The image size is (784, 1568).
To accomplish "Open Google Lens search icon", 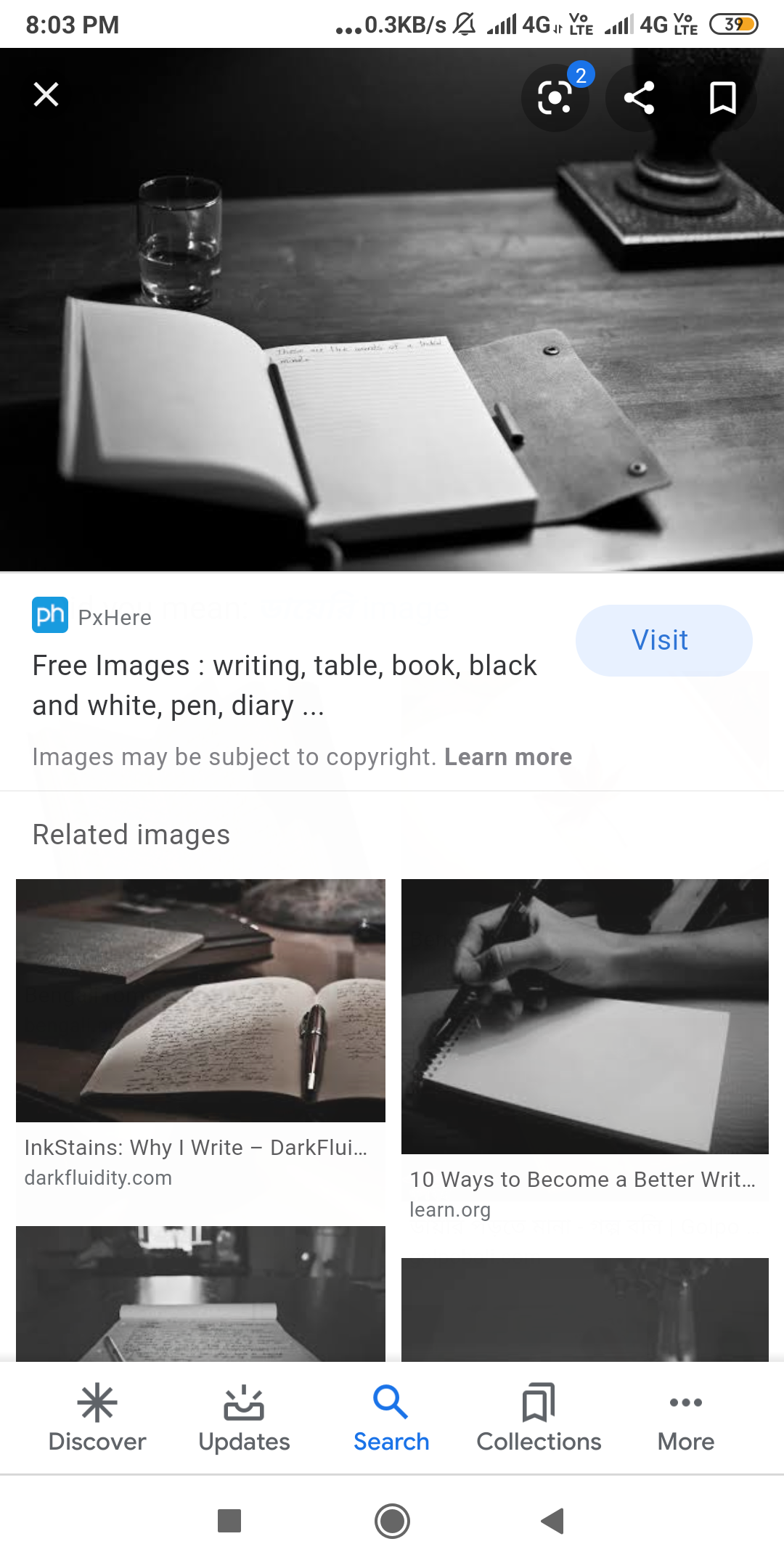I will [x=555, y=97].
